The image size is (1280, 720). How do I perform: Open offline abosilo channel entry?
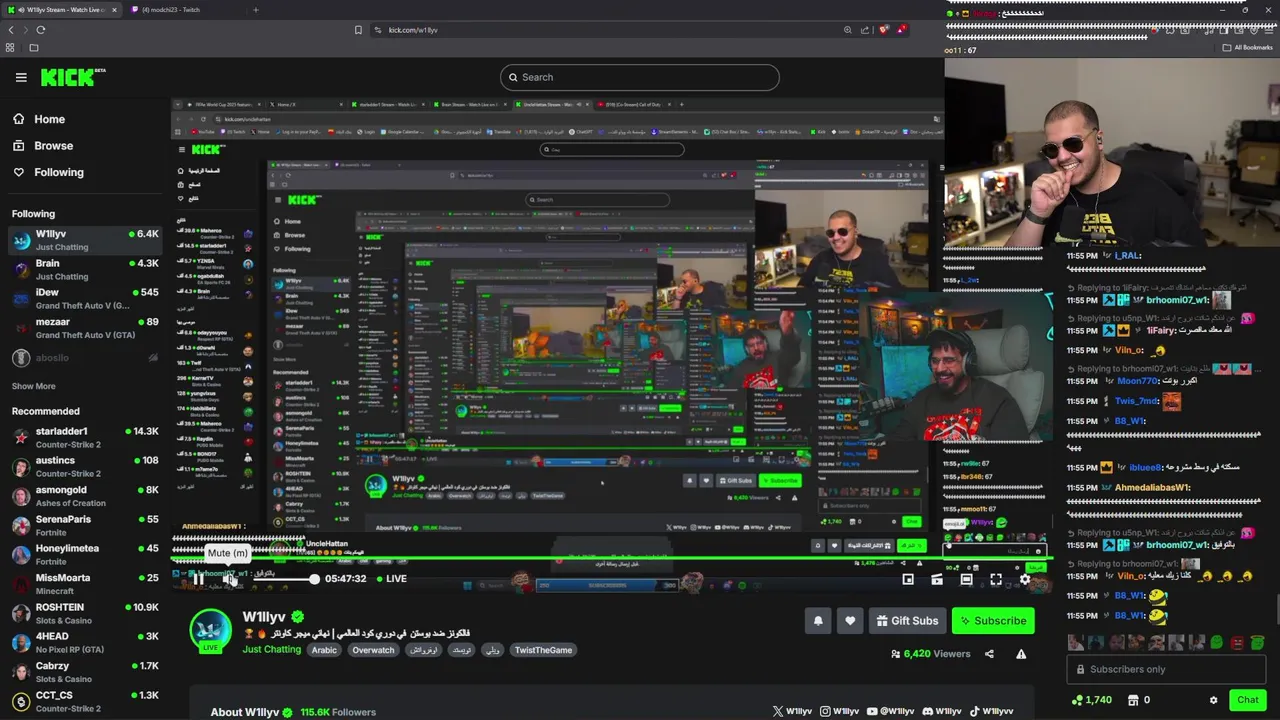85,357
